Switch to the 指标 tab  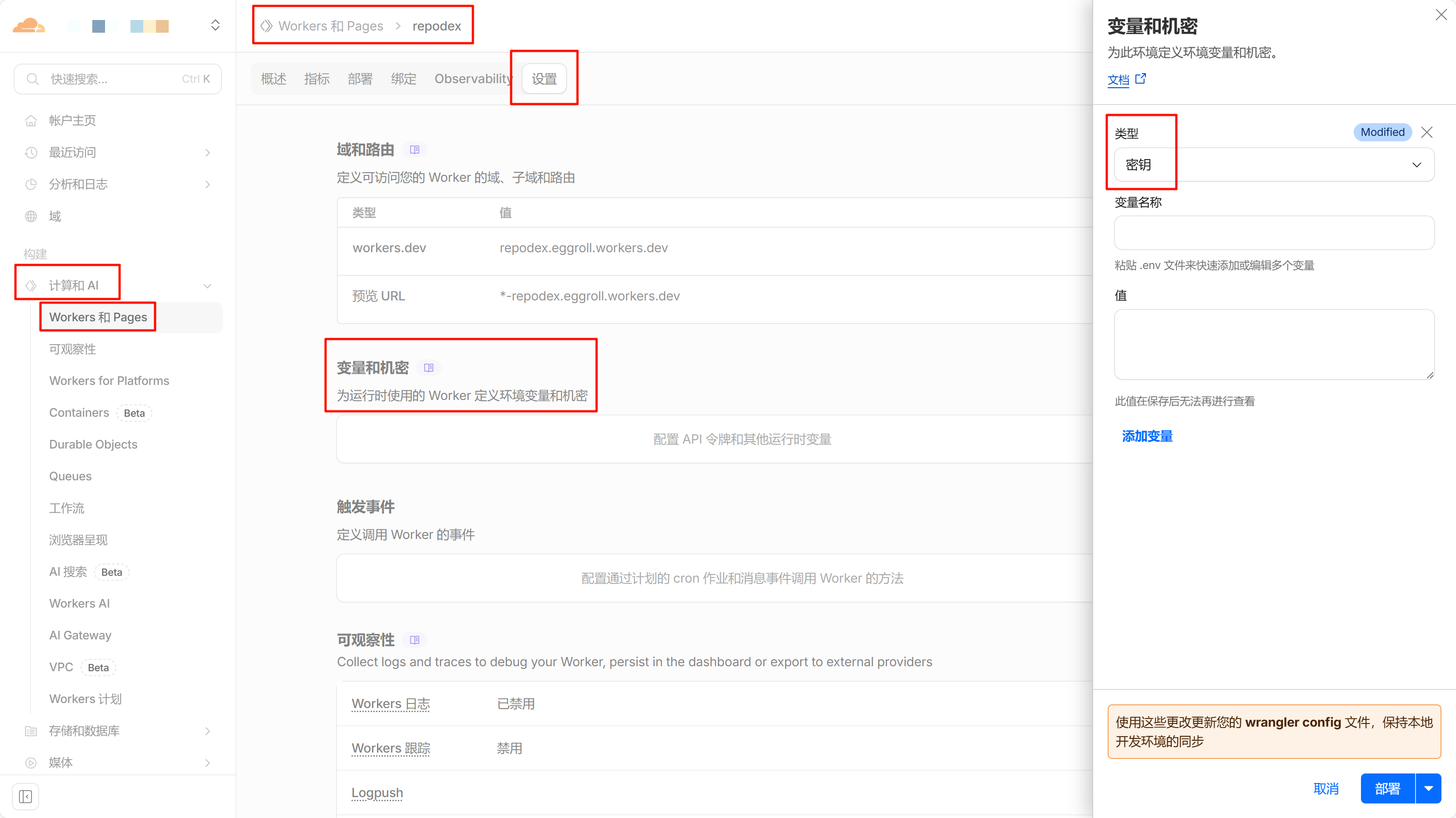tap(316, 79)
